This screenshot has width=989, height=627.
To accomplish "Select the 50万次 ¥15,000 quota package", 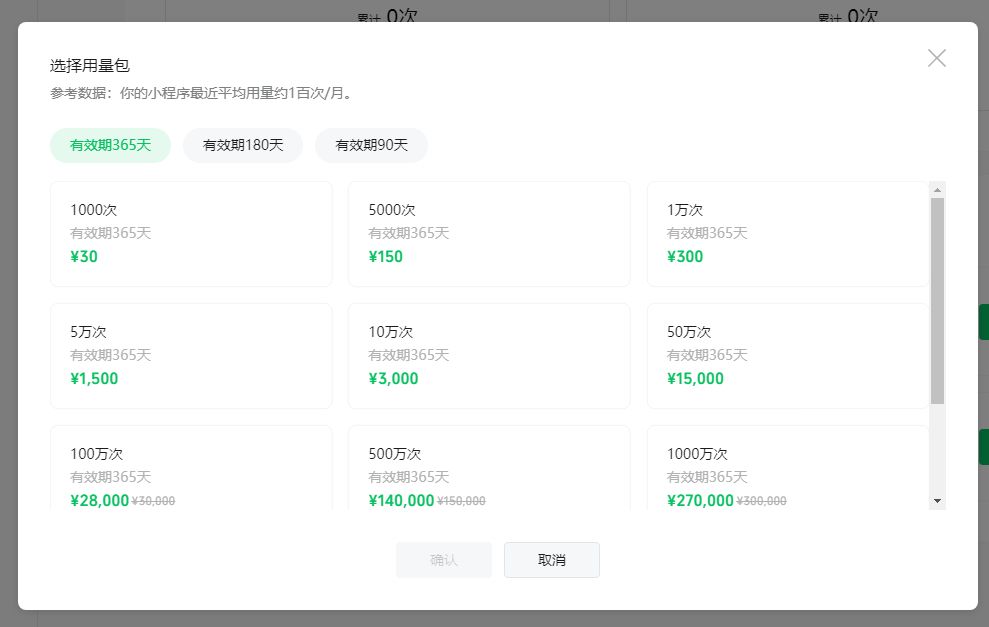I will point(788,355).
